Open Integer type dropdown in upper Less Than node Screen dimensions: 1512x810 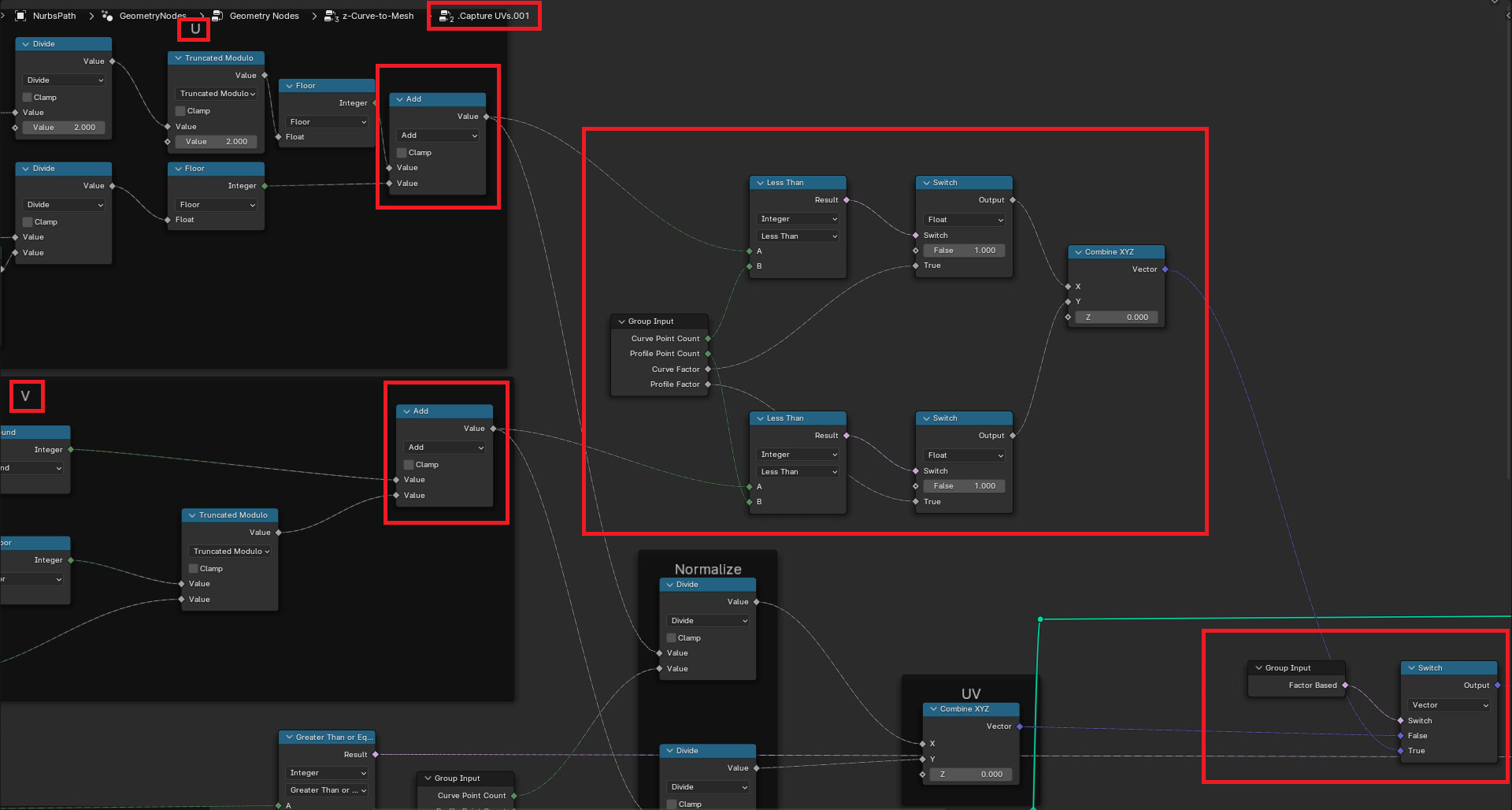coord(798,219)
